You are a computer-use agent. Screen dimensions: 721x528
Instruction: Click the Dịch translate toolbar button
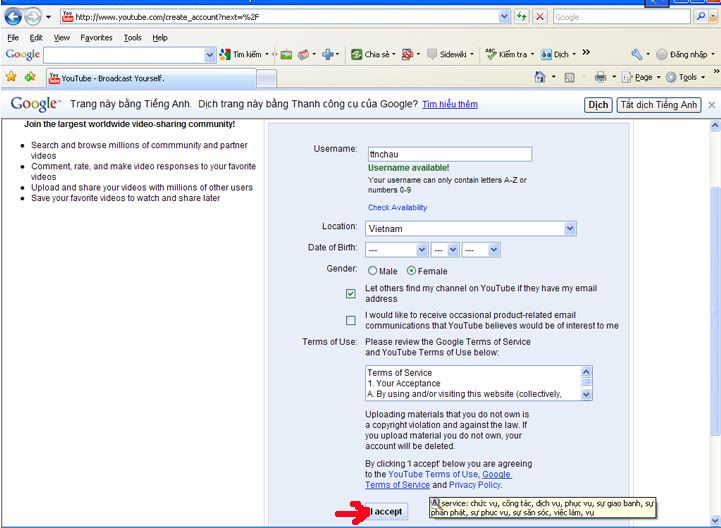tap(555, 54)
